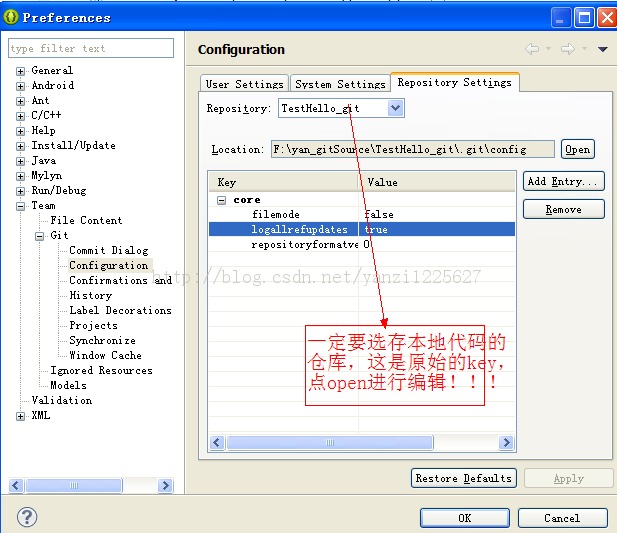Expand the Android tree node

20,86
